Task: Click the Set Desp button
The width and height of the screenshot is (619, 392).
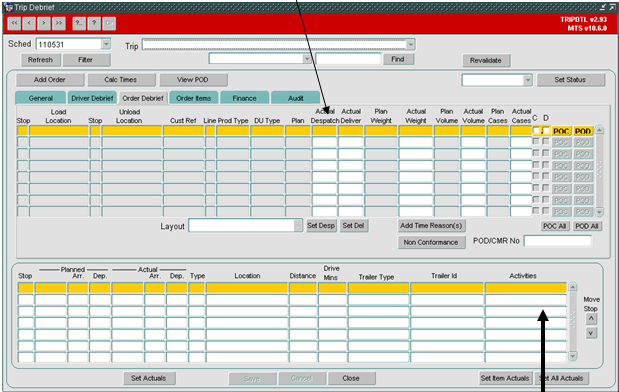Action: coord(321,225)
